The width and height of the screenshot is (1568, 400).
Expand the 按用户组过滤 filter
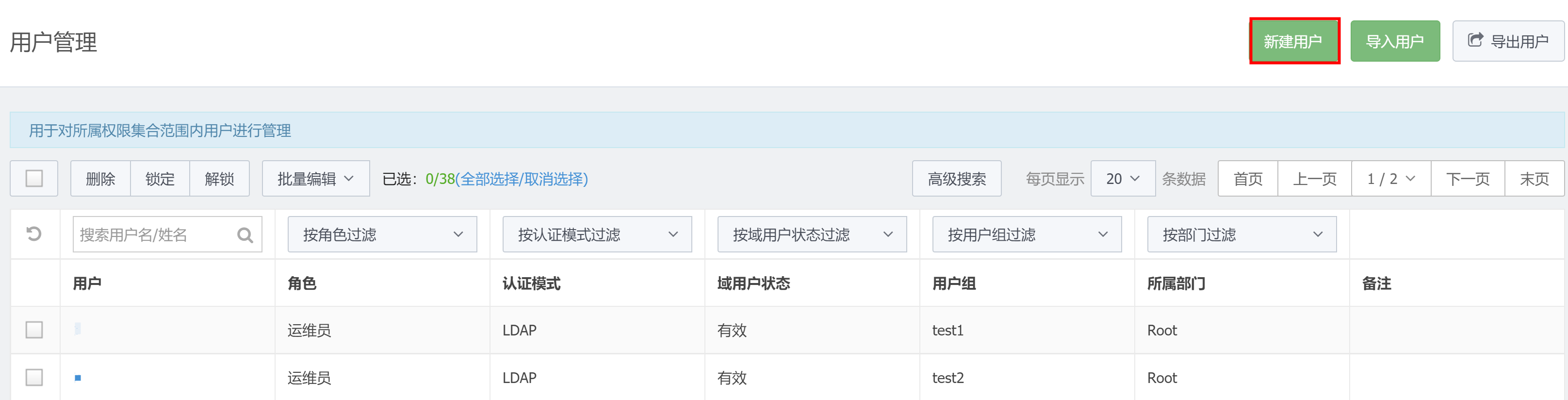[1027, 234]
